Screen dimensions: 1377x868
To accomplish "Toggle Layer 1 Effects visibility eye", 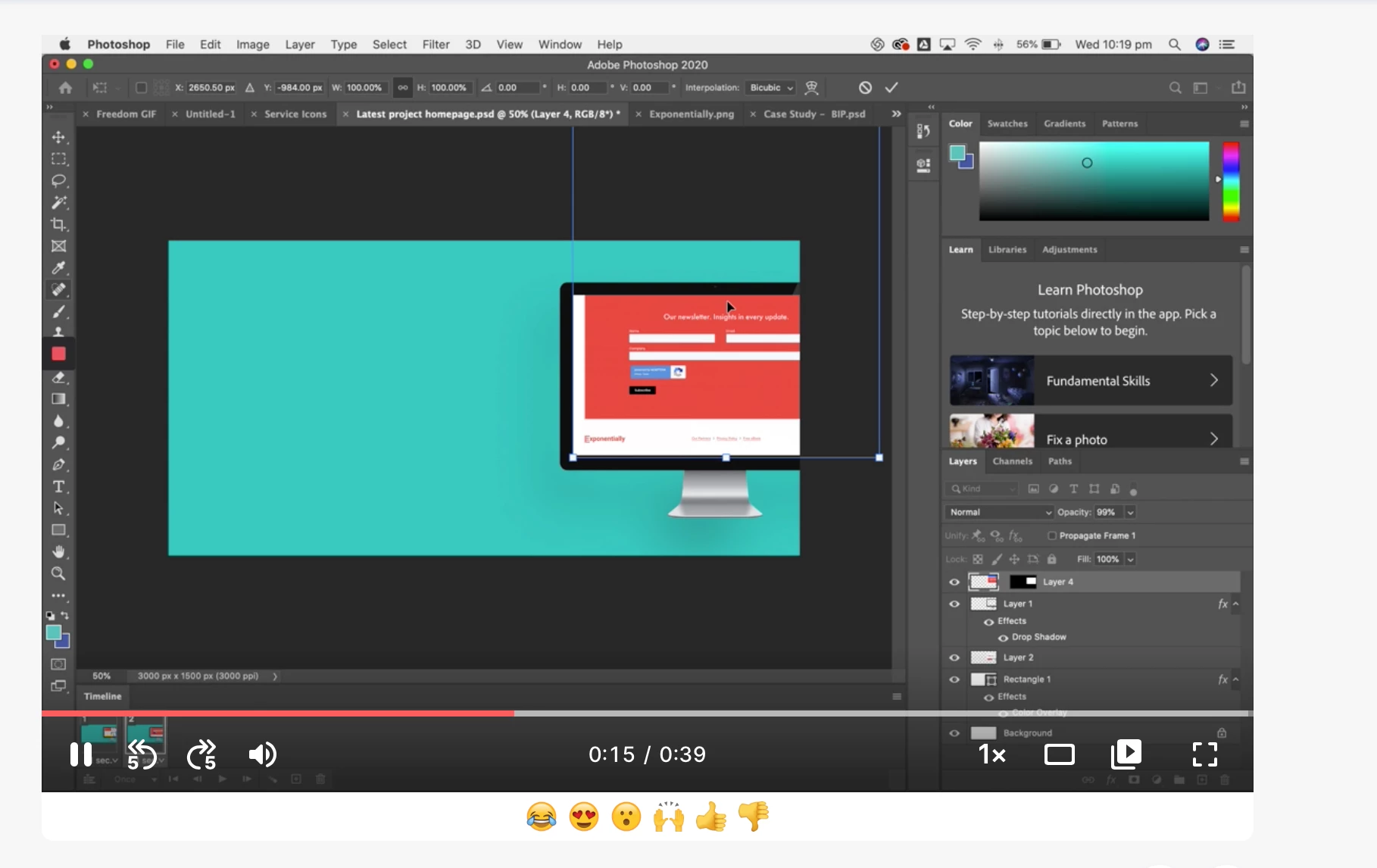I will [988, 621].
